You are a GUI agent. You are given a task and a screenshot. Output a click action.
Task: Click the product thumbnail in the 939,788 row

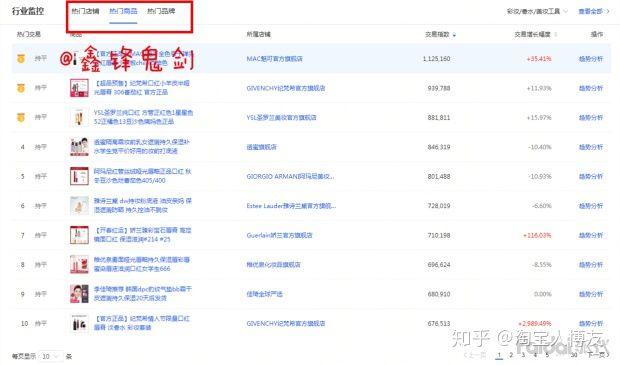[x=79, y=88]
